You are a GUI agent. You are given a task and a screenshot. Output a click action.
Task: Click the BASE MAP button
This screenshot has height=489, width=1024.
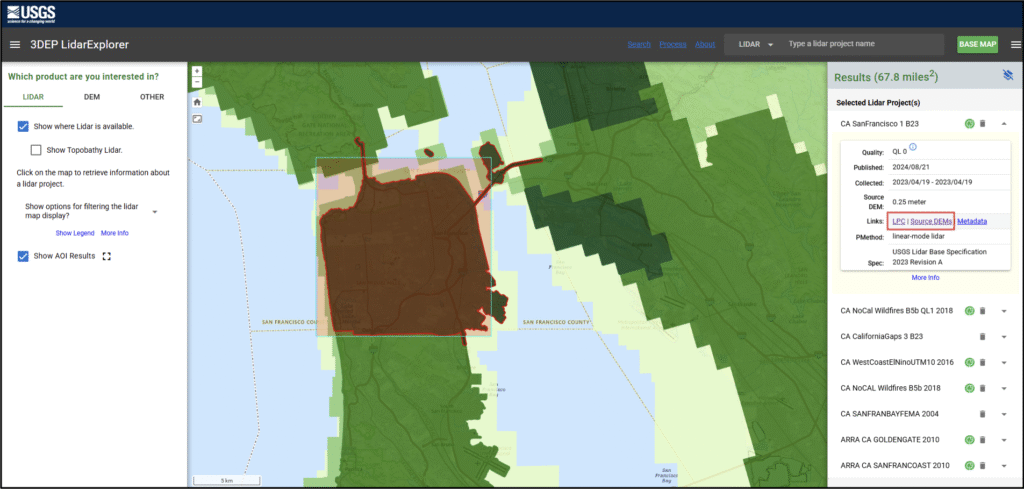[978, 44]
